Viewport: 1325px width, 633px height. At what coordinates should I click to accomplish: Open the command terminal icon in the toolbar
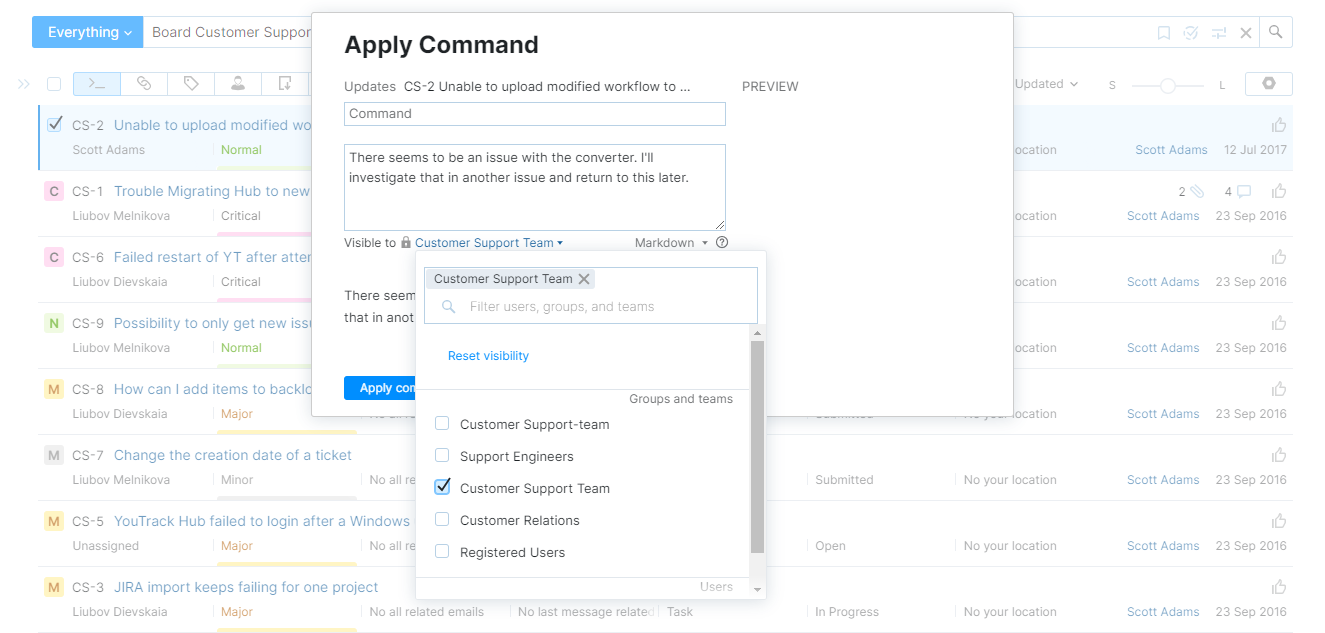point(96,84)
